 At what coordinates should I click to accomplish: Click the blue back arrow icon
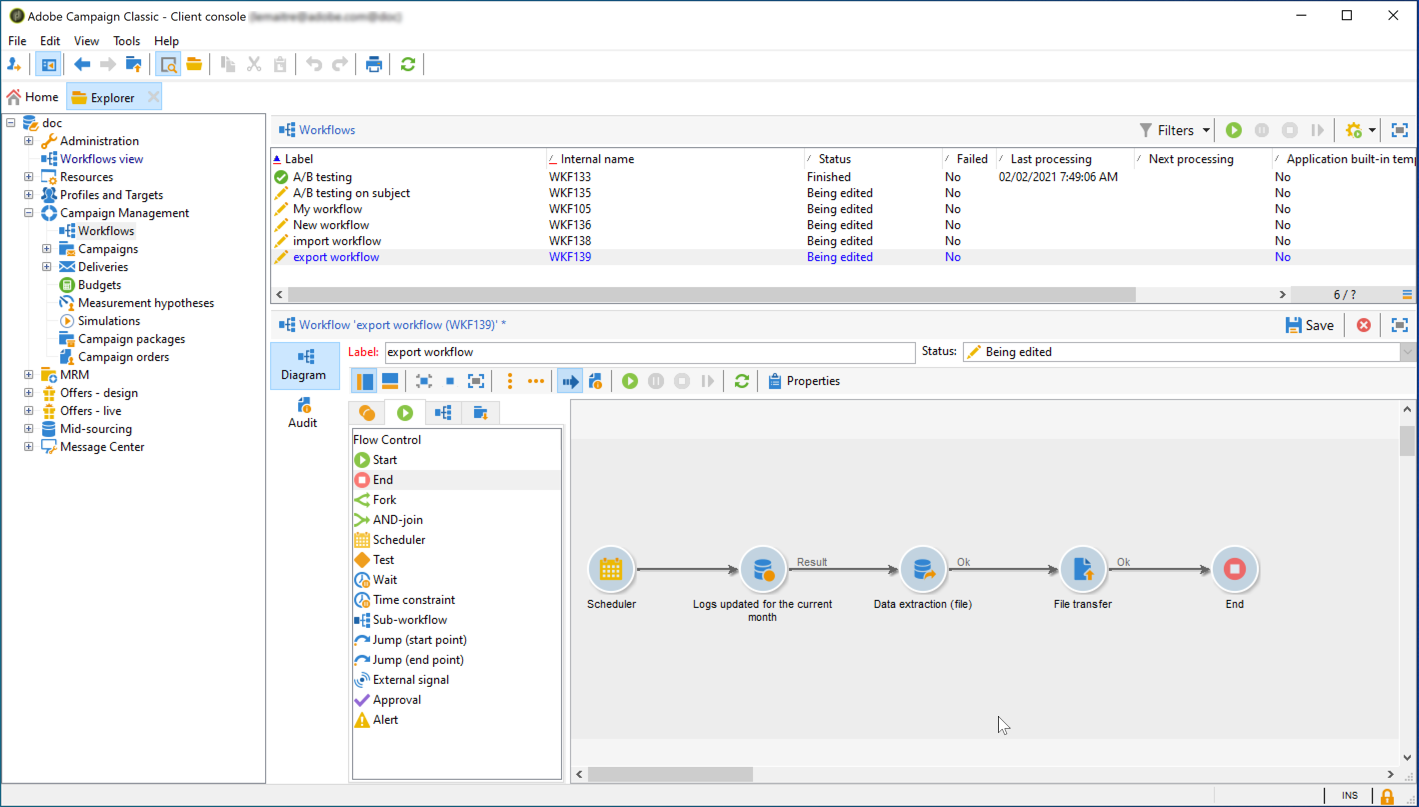[82, 65]
